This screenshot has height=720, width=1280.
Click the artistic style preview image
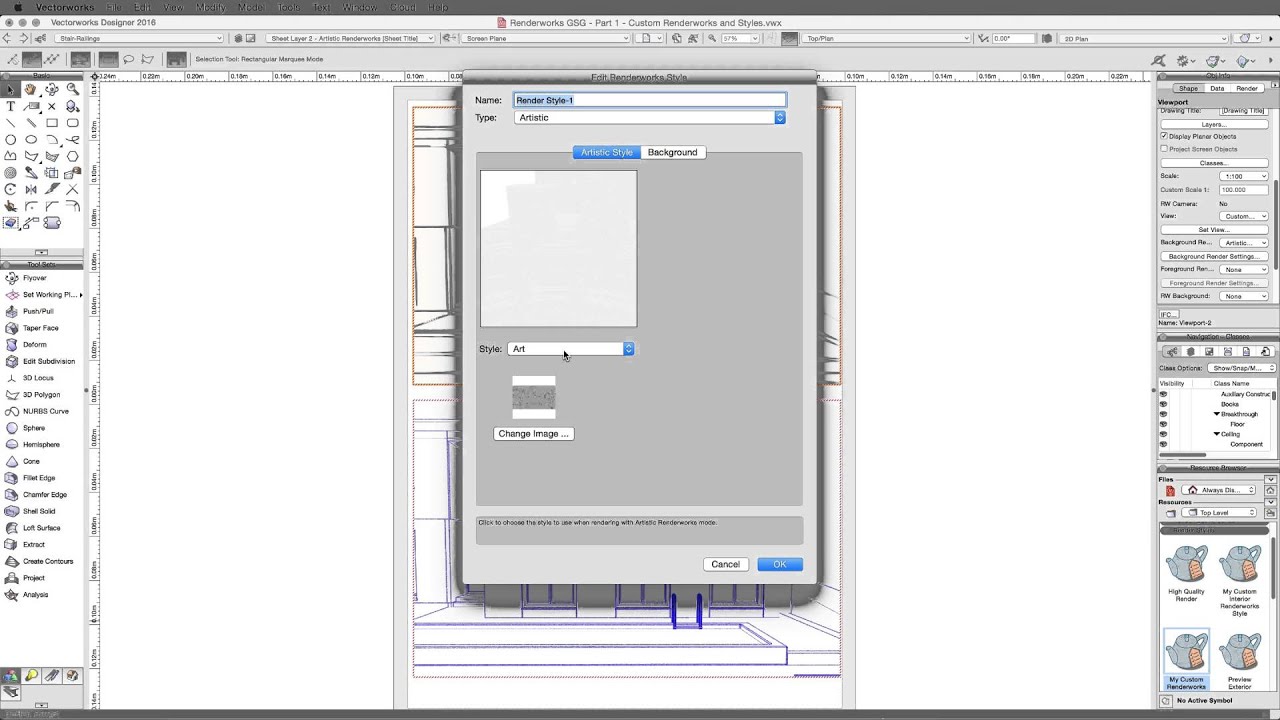click(x=558, y=249)
